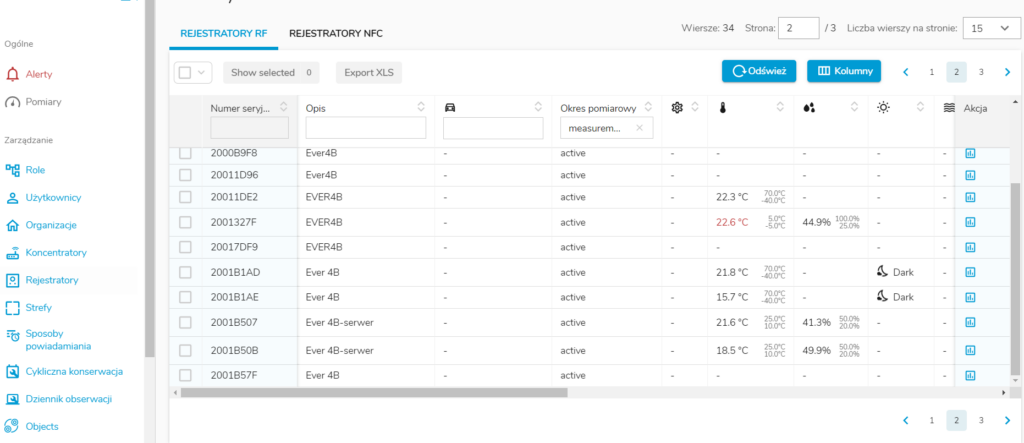Screen dimensions: 1024x443
Task: Tick the select-all checkbox in toolbar
Action: (185, 73)
